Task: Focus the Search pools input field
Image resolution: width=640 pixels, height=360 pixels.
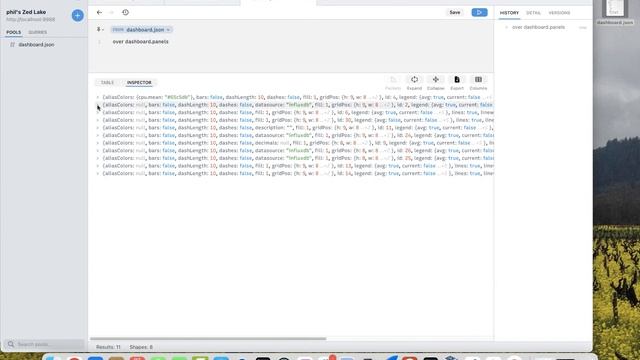Action: 44,344
